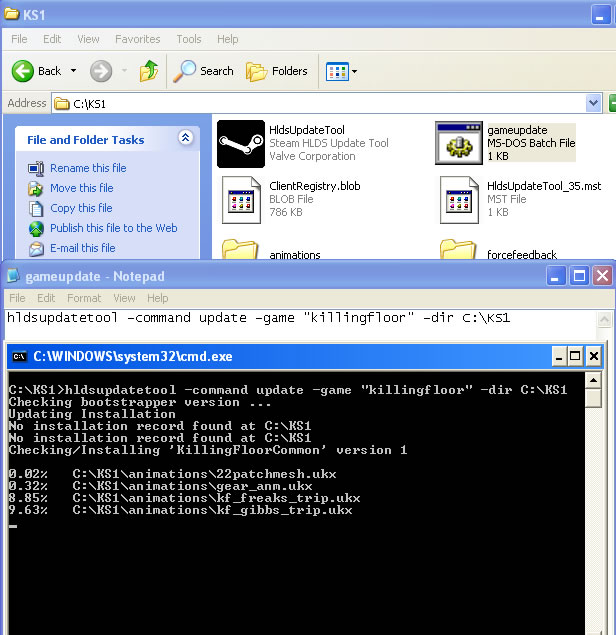Click the Move this file icon
This screenshot has width=616, height=635.
click(x=36, y=189)
